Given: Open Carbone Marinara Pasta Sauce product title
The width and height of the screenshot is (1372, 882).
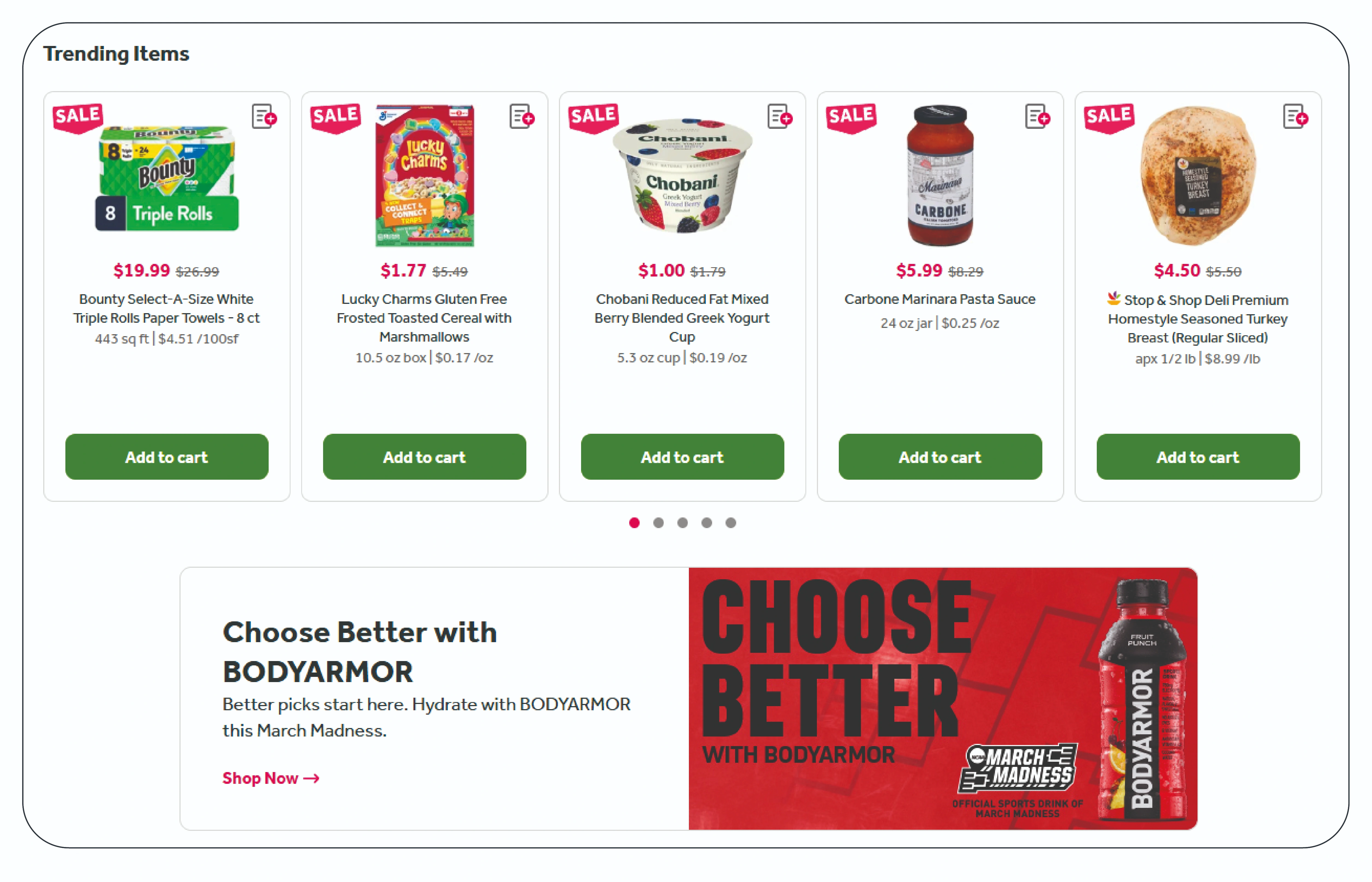Looking at the screenshot, I should tap(939, 299).
